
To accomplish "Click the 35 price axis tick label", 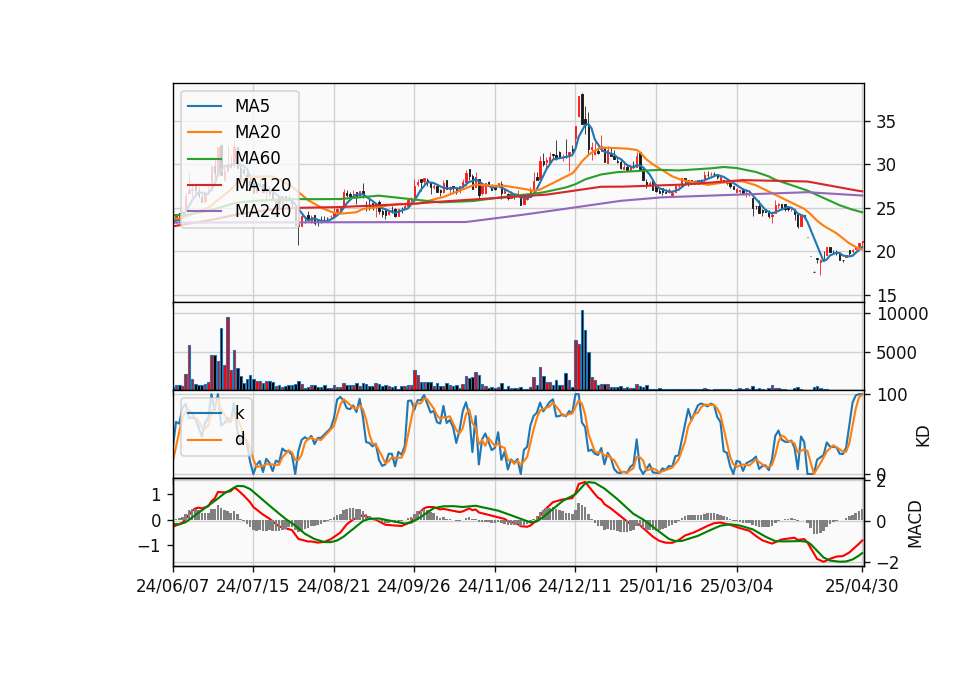I will 886,122.
